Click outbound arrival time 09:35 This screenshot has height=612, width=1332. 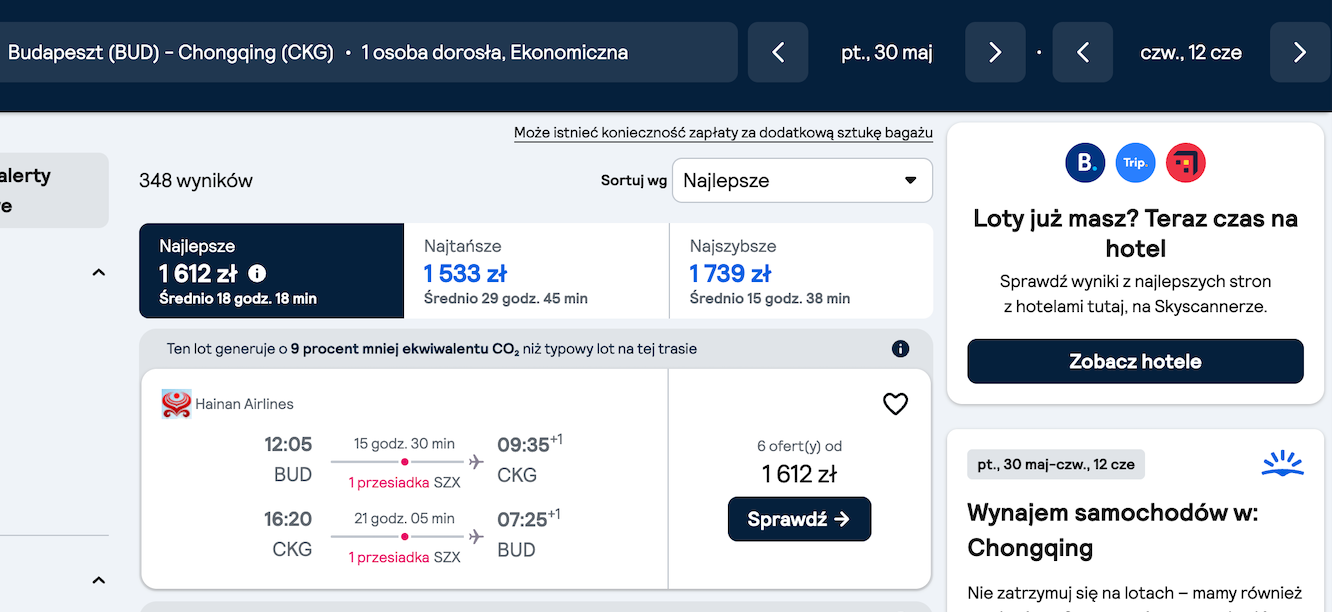[x=524, y=444]
